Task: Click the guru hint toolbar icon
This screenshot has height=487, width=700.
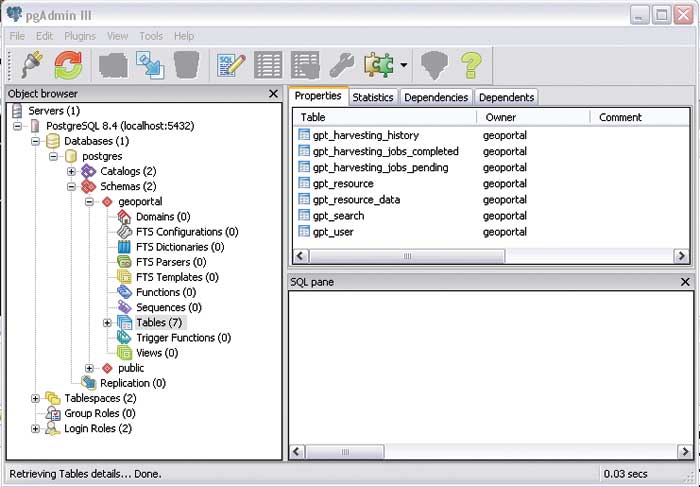Action: pyautogui.click(x=434, y=66)
